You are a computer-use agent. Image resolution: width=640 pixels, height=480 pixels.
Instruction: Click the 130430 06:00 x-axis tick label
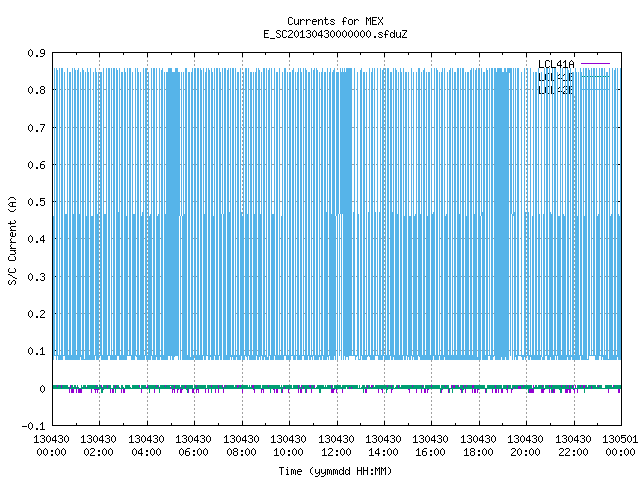[x=193, y=446]
